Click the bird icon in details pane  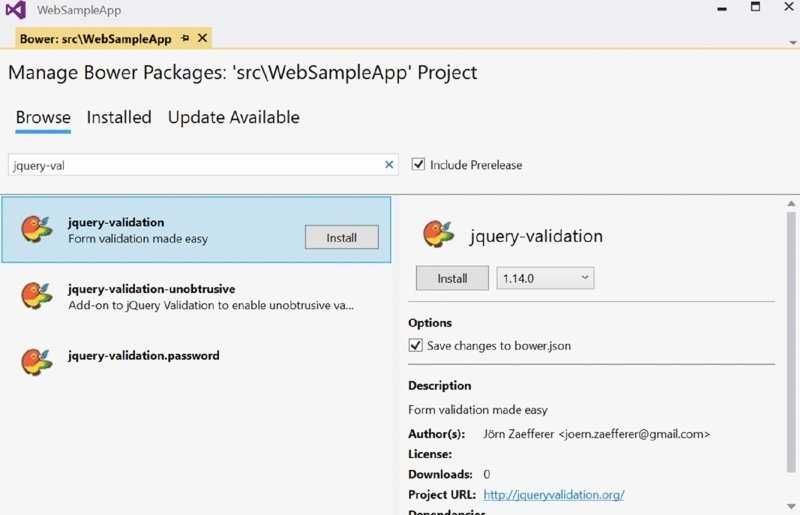438,234
